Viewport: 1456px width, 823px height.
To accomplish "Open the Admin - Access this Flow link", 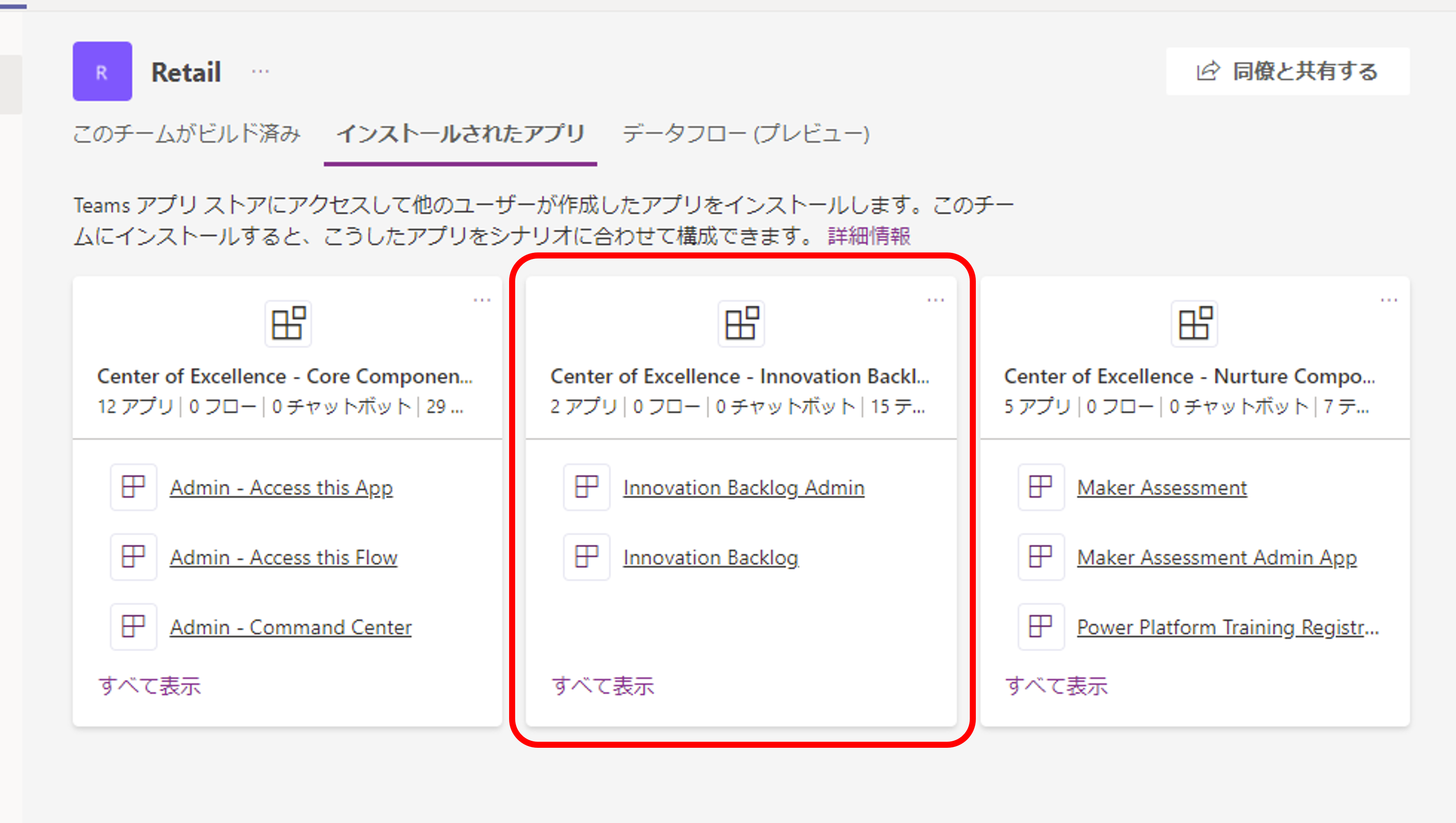I will tap(284, 558).
